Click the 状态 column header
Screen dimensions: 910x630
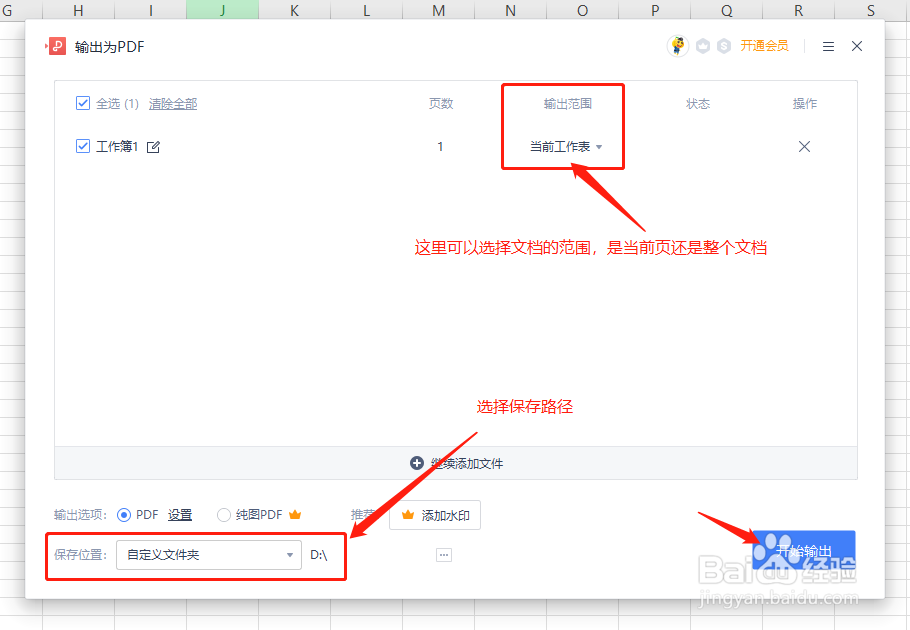tap(698, 103)
